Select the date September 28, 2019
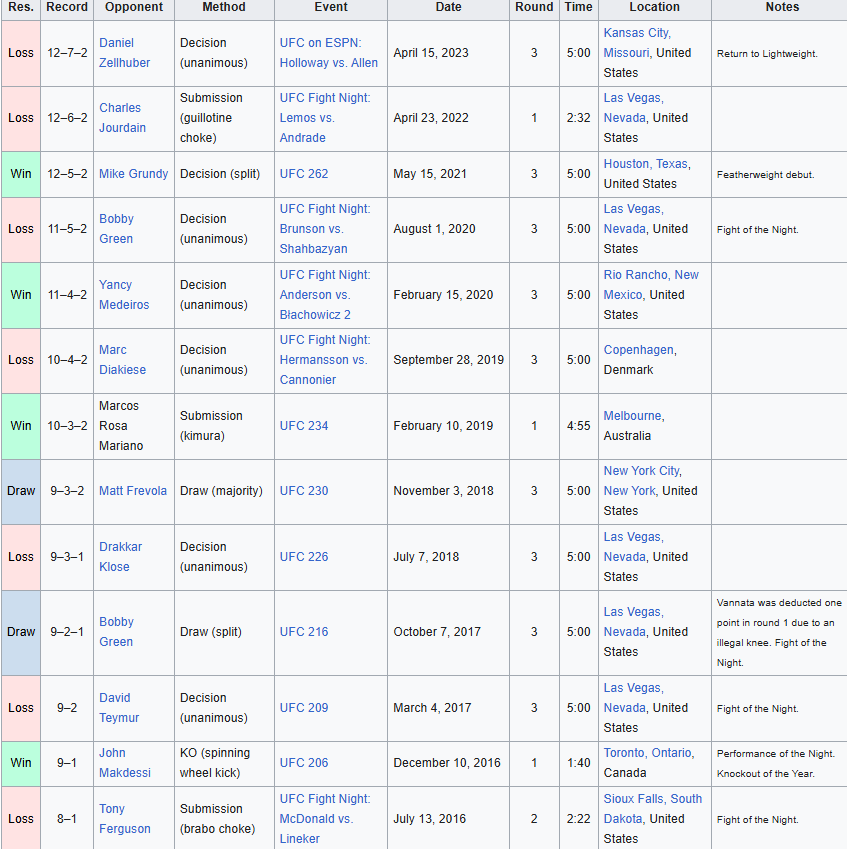The height and width of the screenshot is (849, 847). (x=448, y=360)
